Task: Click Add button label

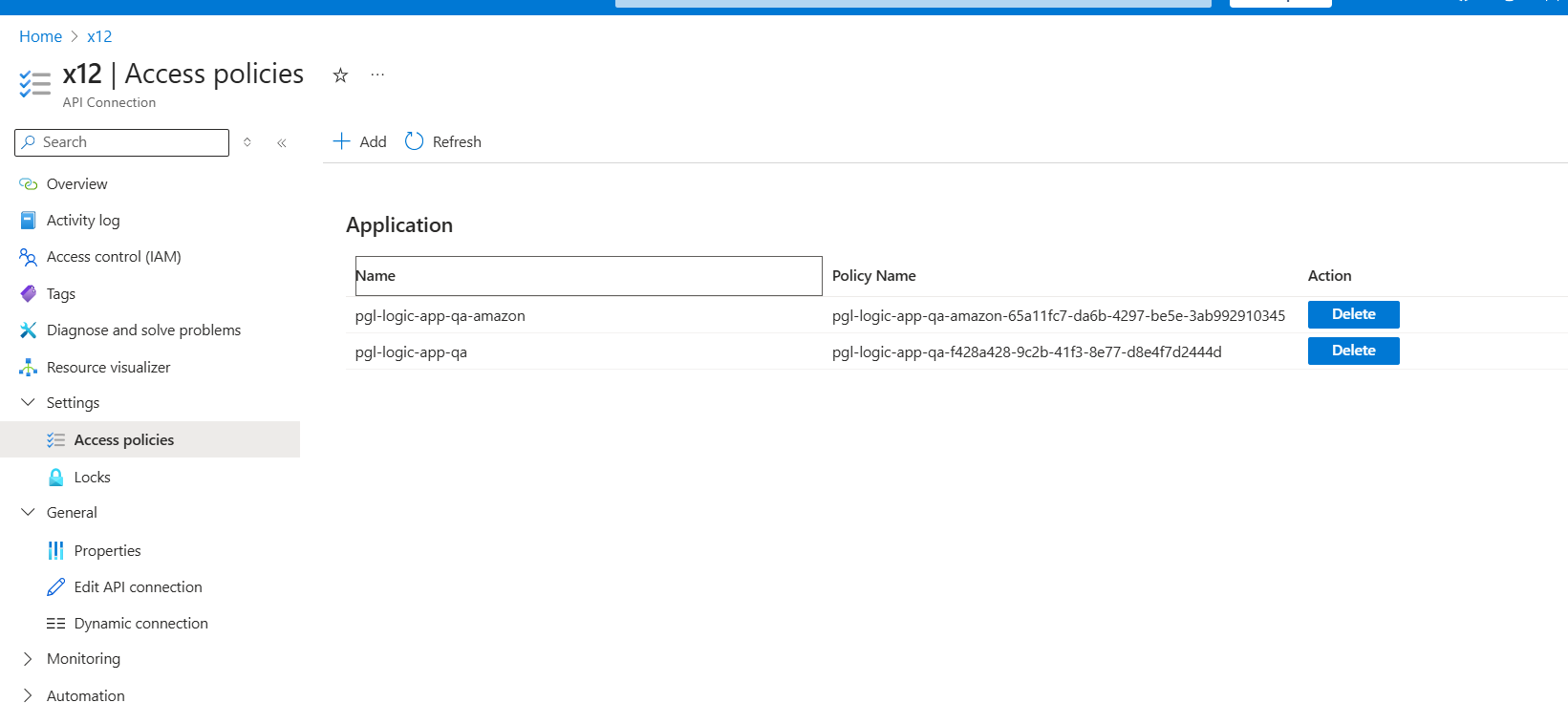Action: pyautogui.click(x=373, y=141)
